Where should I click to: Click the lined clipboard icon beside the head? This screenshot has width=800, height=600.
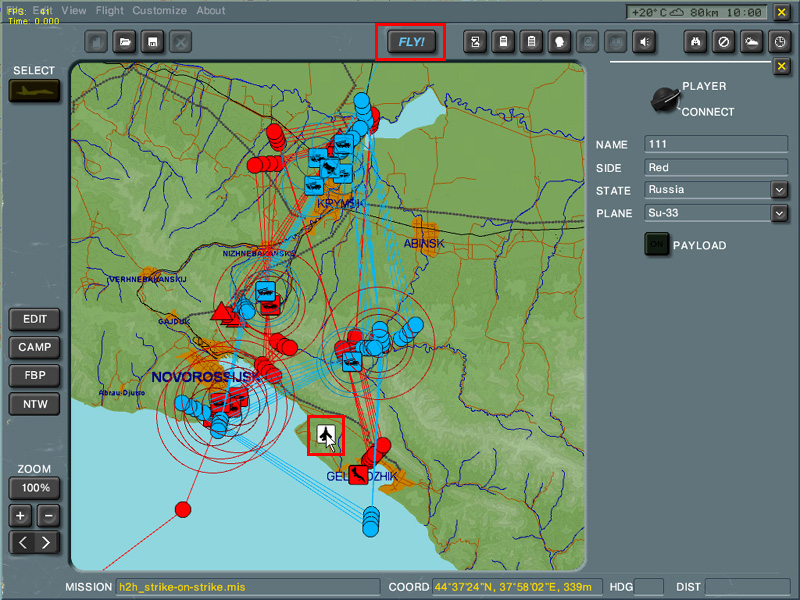point(531,42)
